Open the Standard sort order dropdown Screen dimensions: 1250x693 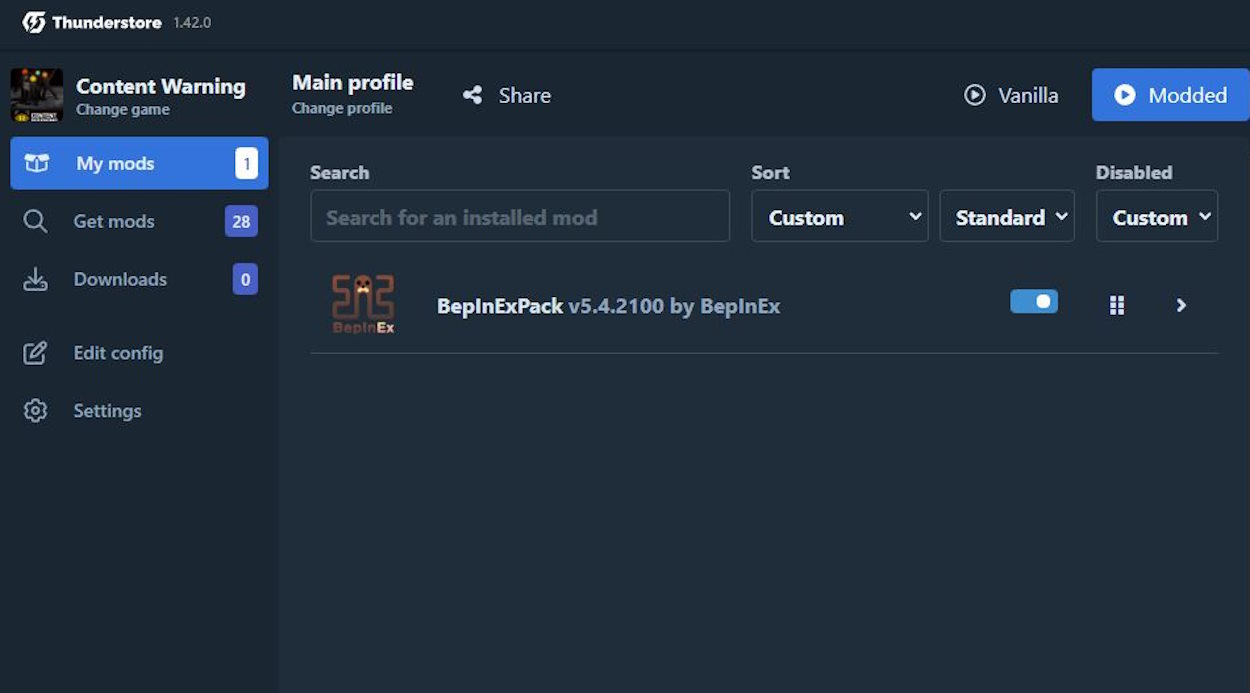pyautogui.click(x=1006, y=216)
